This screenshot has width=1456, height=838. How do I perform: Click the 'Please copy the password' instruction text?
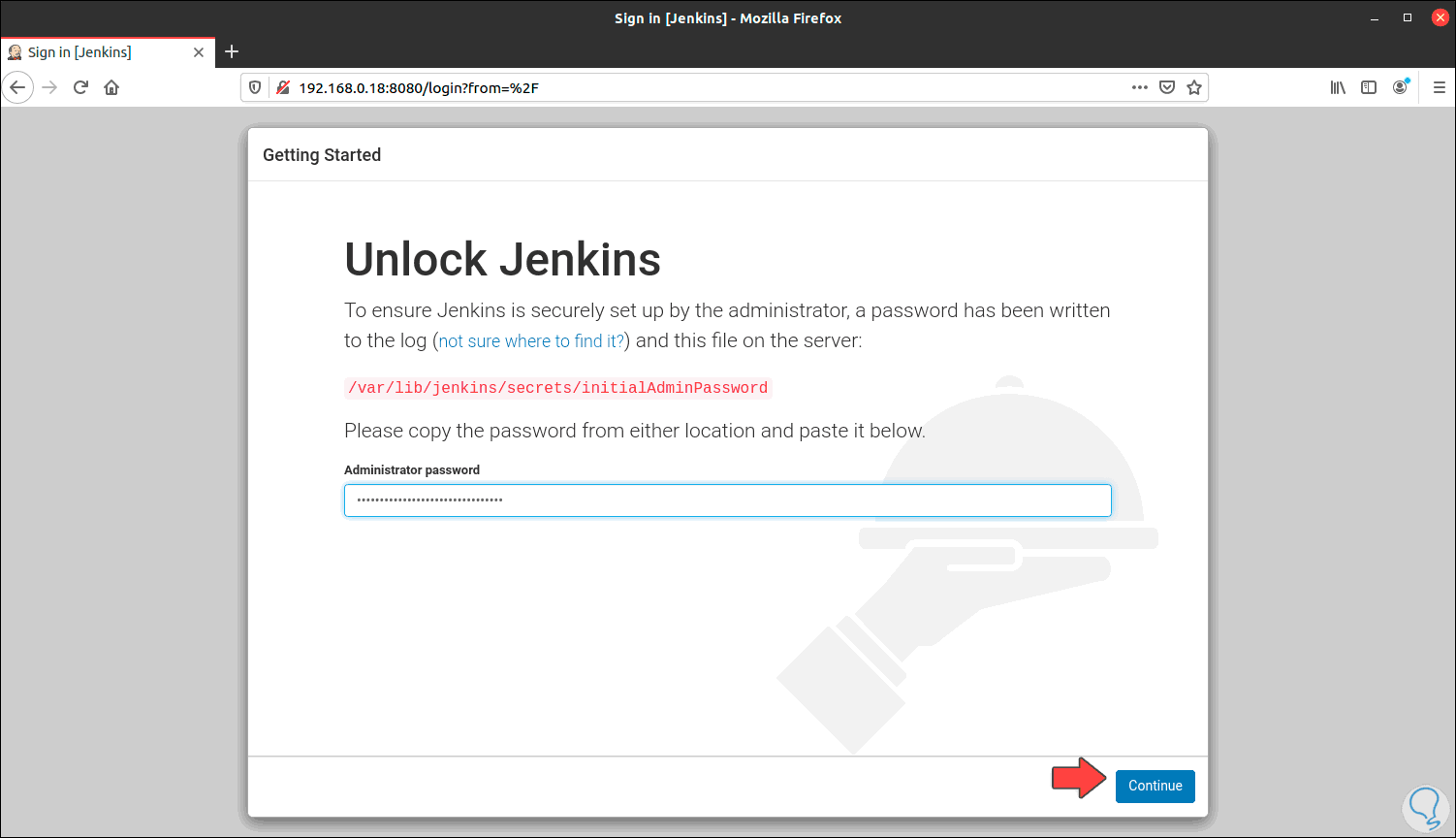(635, 431)
